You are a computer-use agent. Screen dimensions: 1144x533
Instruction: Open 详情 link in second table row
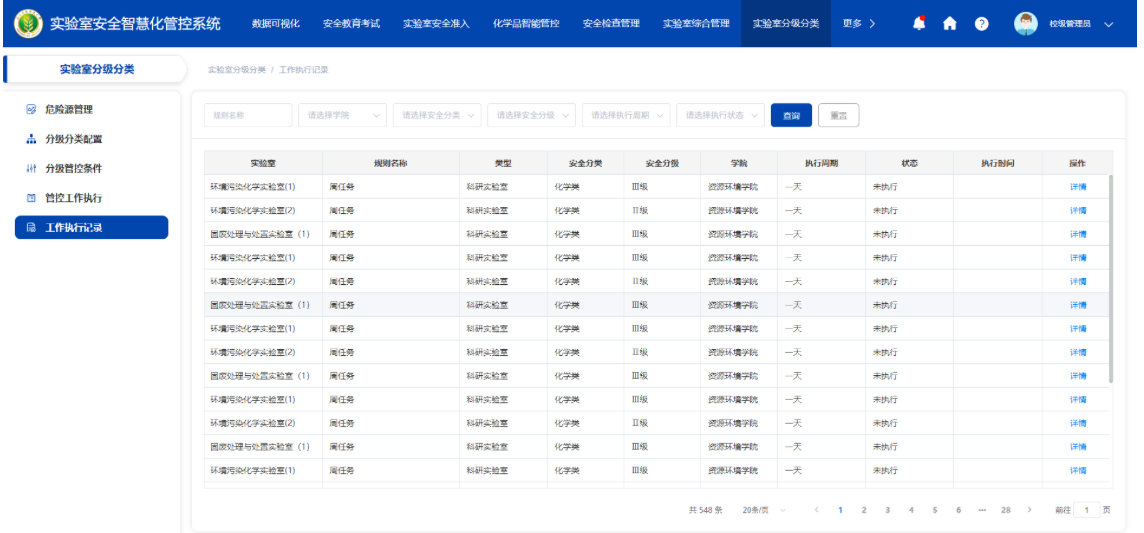pyautogui.click(x=1078, y=210)
